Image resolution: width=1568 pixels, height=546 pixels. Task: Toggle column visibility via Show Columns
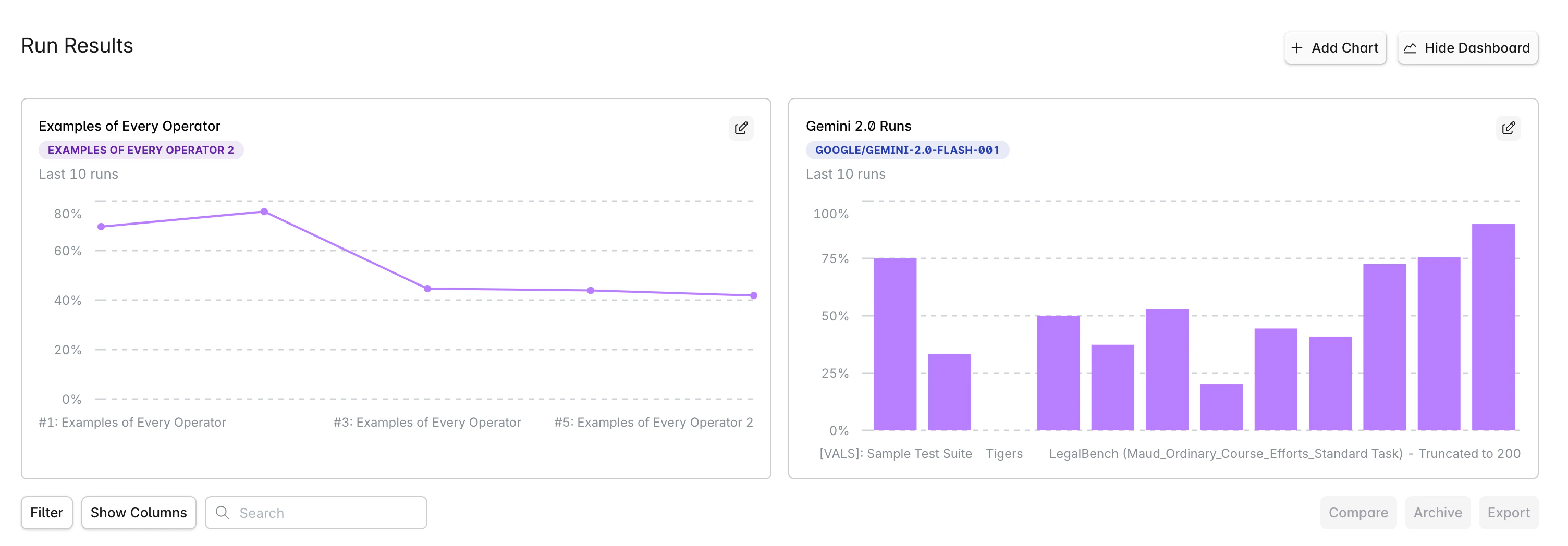138,513
